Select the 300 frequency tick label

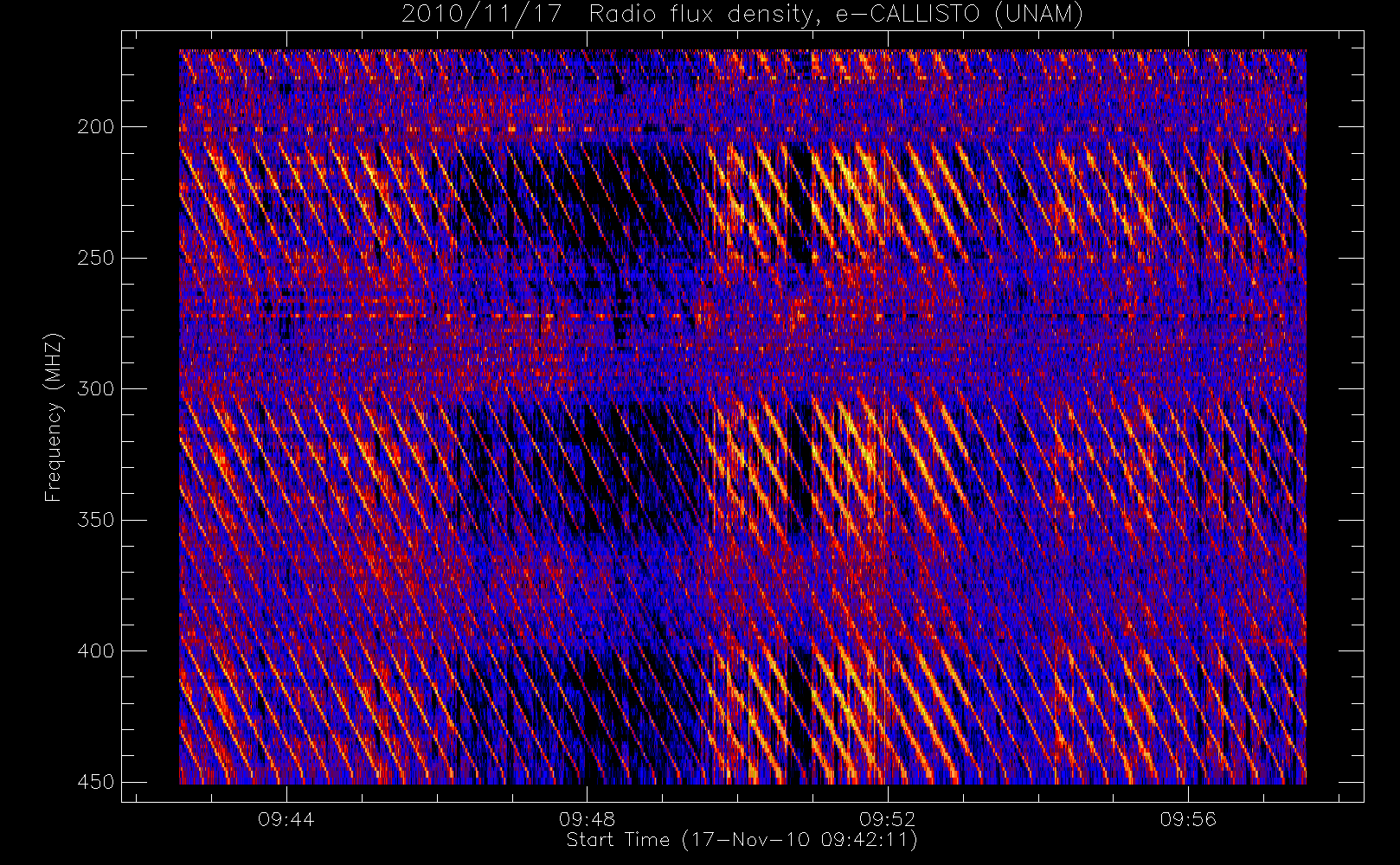(x=96, y=389)
